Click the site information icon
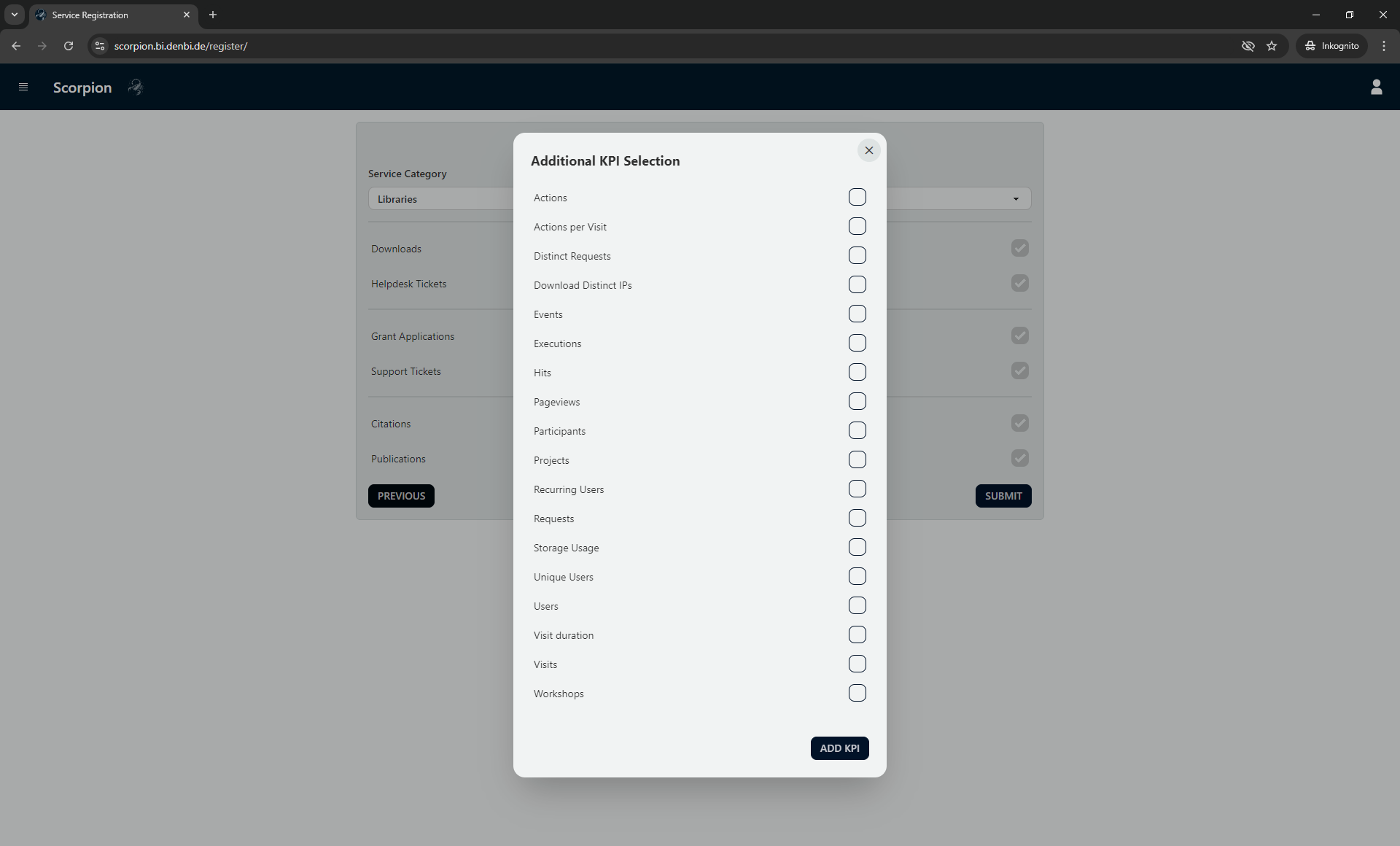The width and height of the screenshot is (1400, 846). [x=100, y=46]
